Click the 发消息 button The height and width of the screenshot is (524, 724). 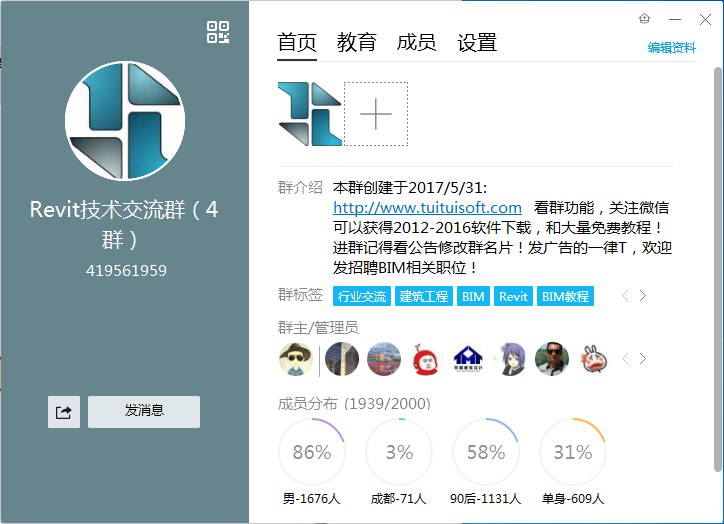tap(144, 412)
